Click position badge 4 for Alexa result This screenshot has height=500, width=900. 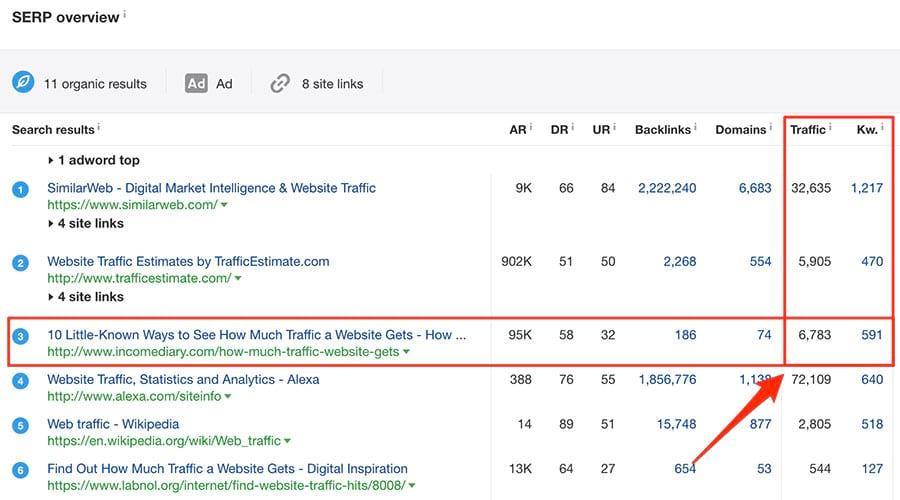(21, 381)
